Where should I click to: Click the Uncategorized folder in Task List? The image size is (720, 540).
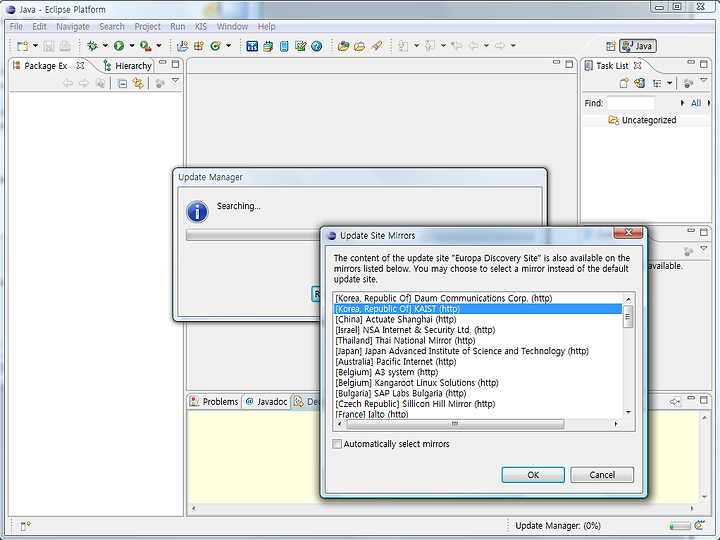pos(643,120)
